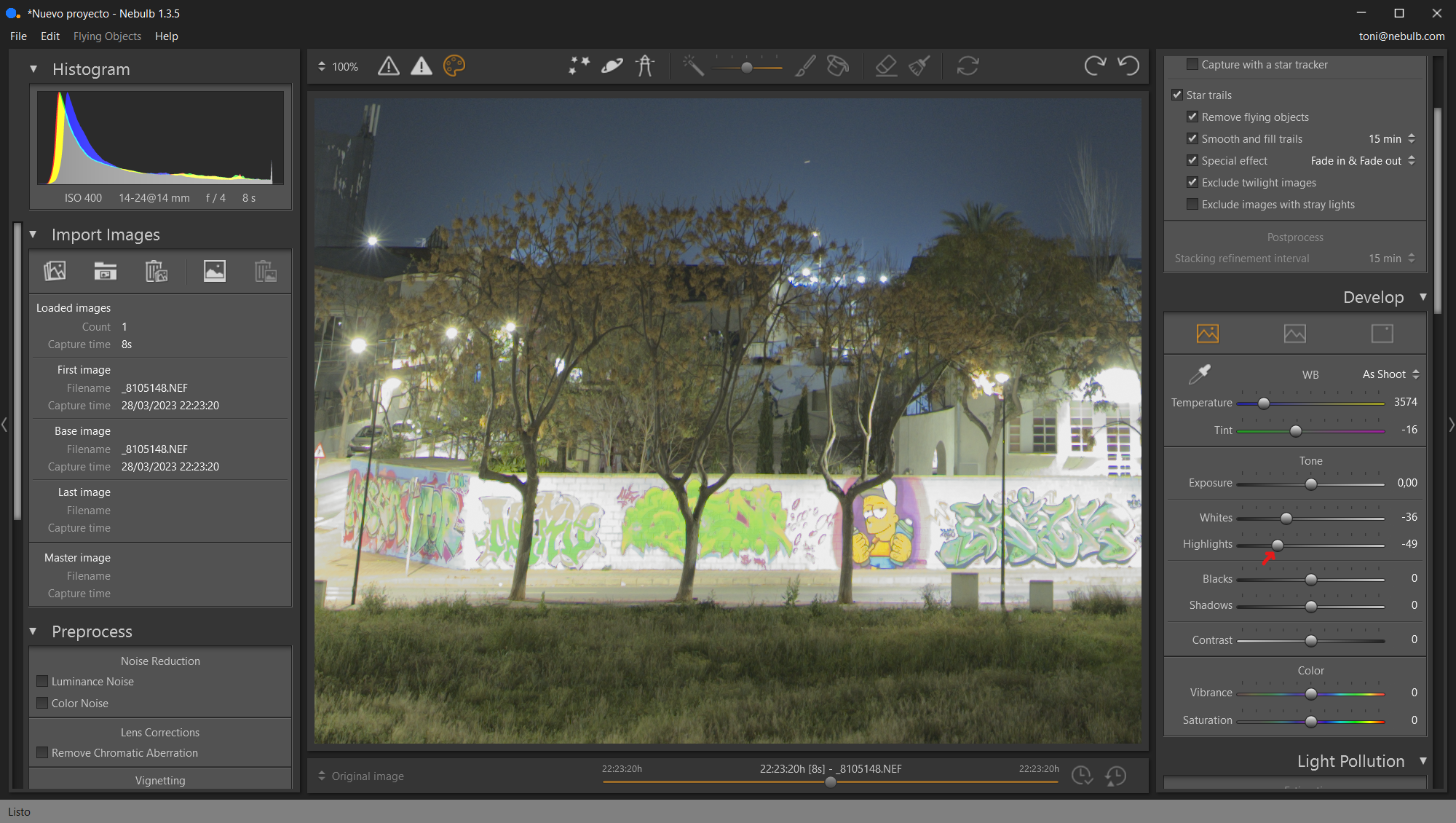
Task: Open the WB As Shoot dropdown
Action: [1390, 374]
